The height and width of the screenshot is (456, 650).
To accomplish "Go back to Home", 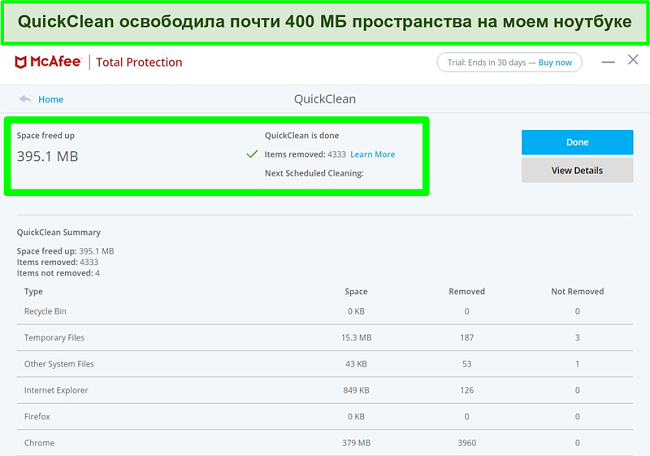I will (51, 99).
